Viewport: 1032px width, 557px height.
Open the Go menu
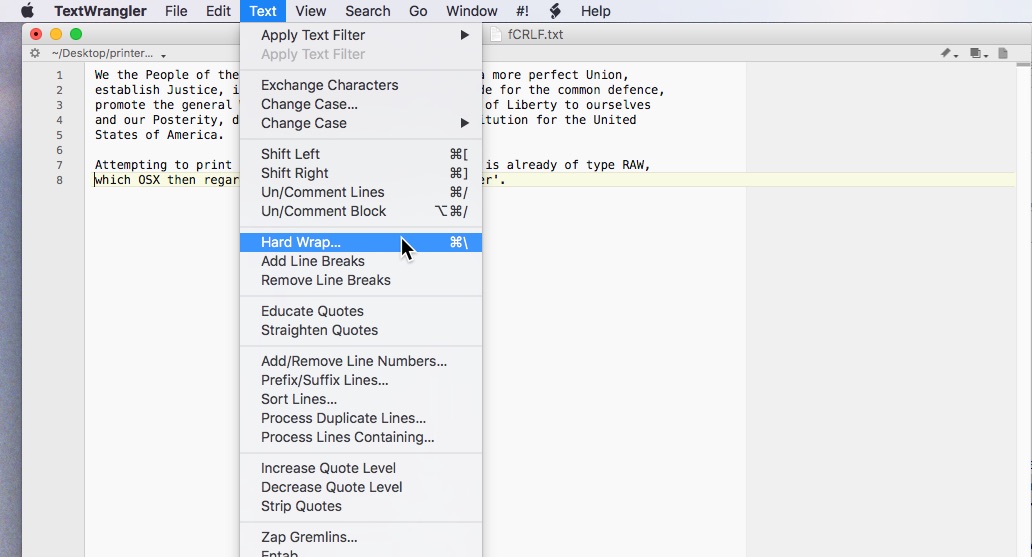(418, 11)
